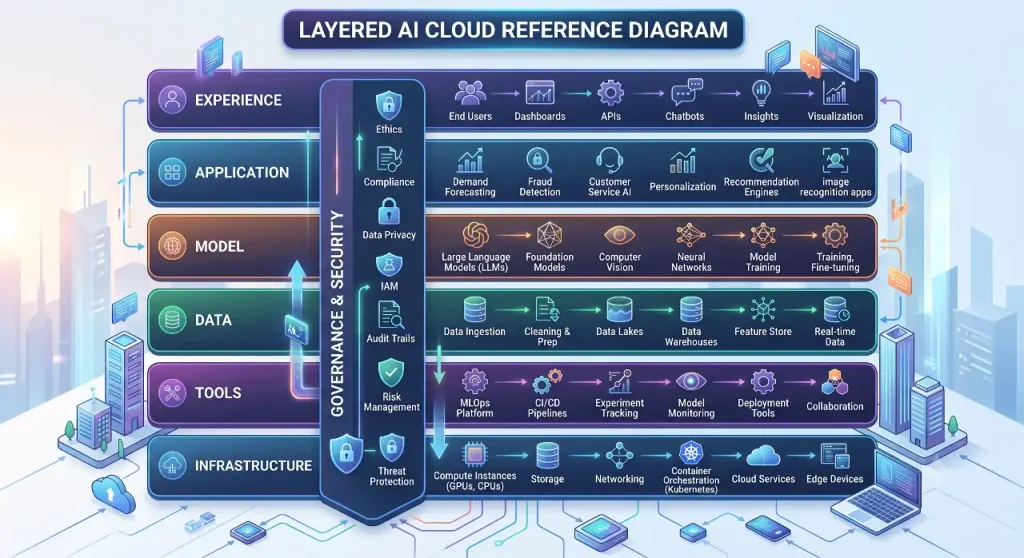Click the Model Monitoring eye icon
Image resolution: width=1024 pixels, height=558 pixels.
691,382
